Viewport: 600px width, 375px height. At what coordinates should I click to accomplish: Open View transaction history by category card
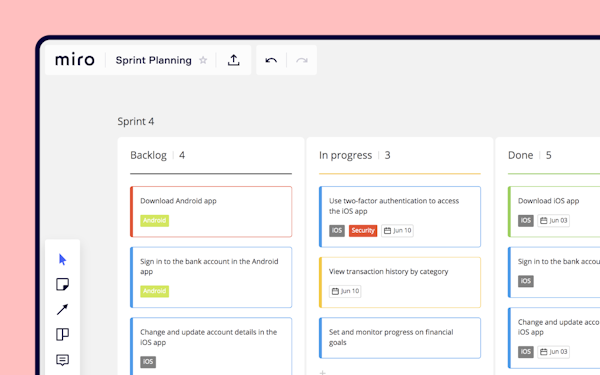pos(400,282)
